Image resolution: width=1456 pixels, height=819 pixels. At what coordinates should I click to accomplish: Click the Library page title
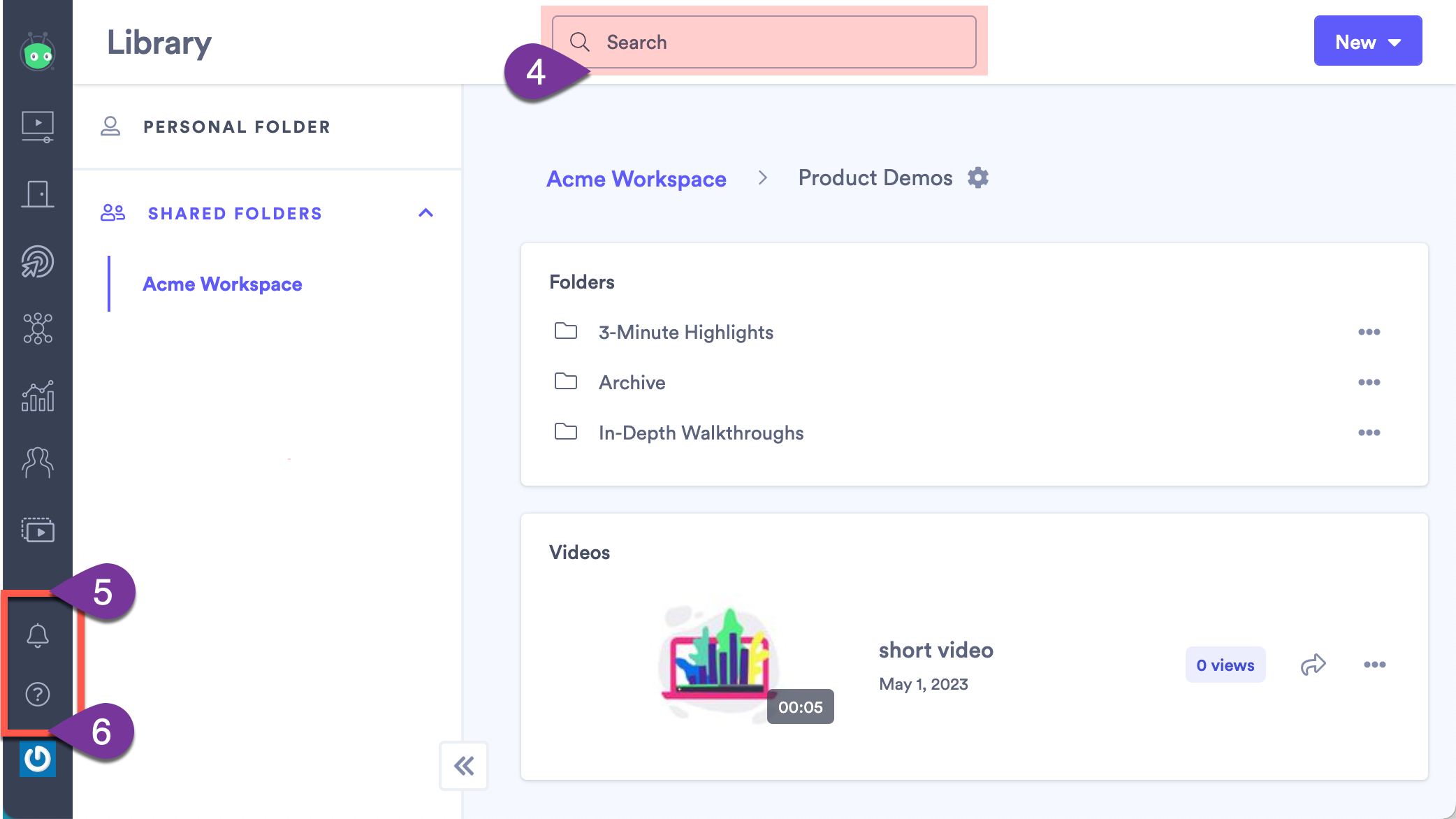(159, 43)
